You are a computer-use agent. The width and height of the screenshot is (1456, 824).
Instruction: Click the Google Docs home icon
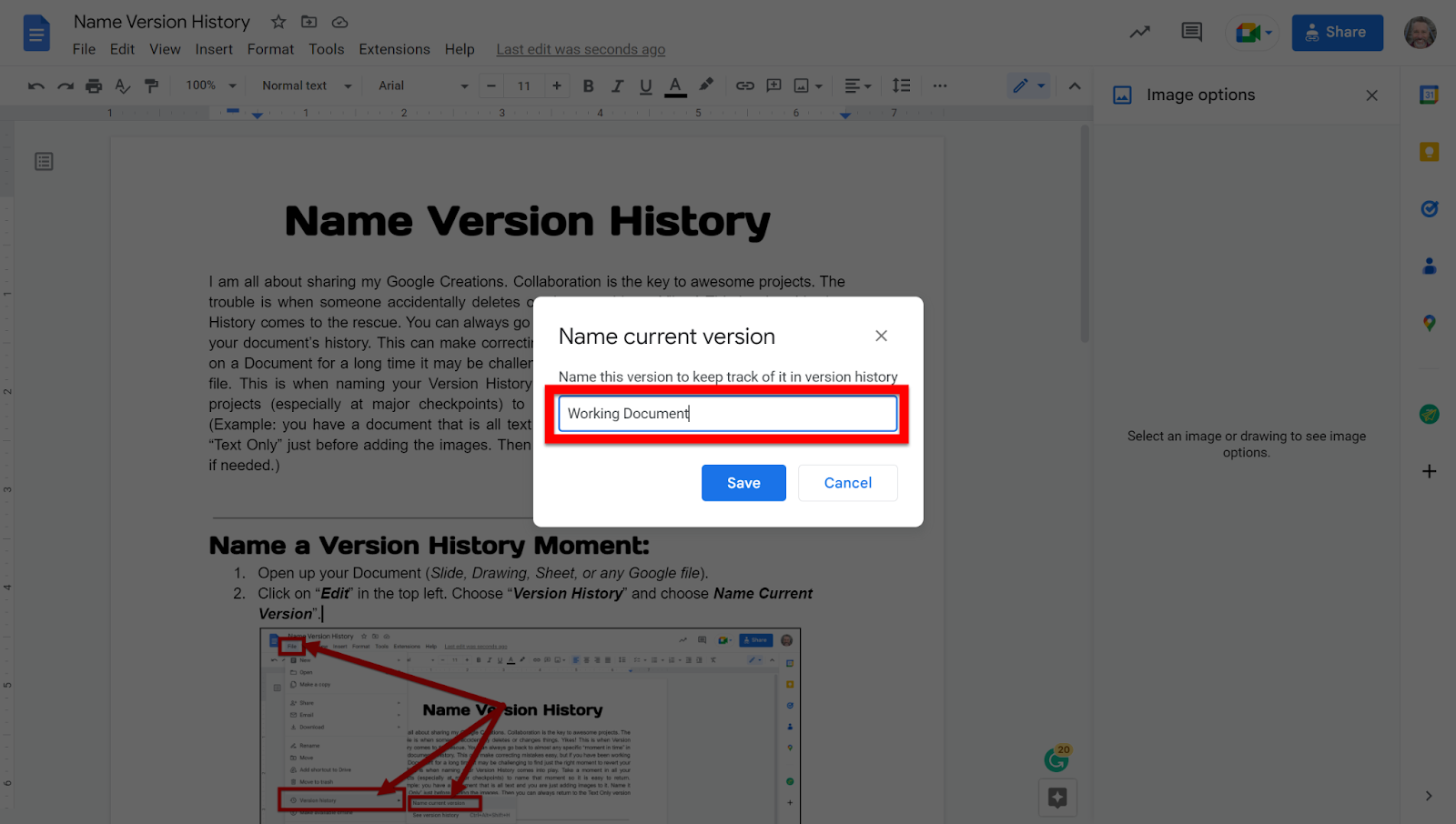click(36, 34)
